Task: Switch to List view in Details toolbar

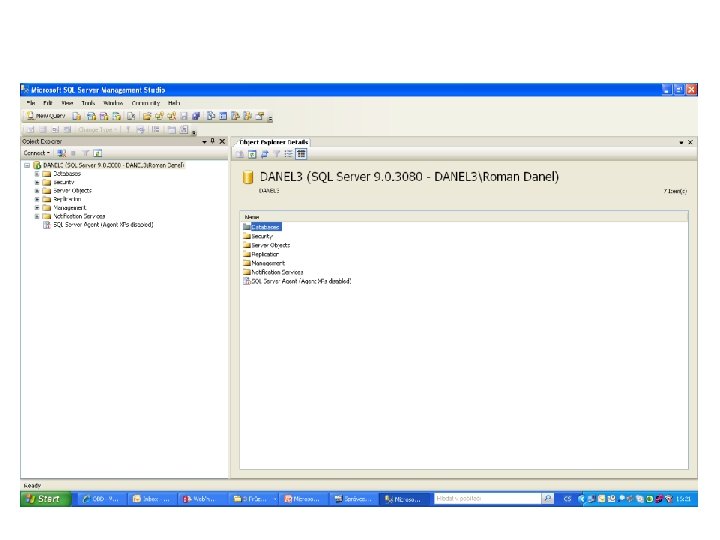Action: tap(288, 154)
